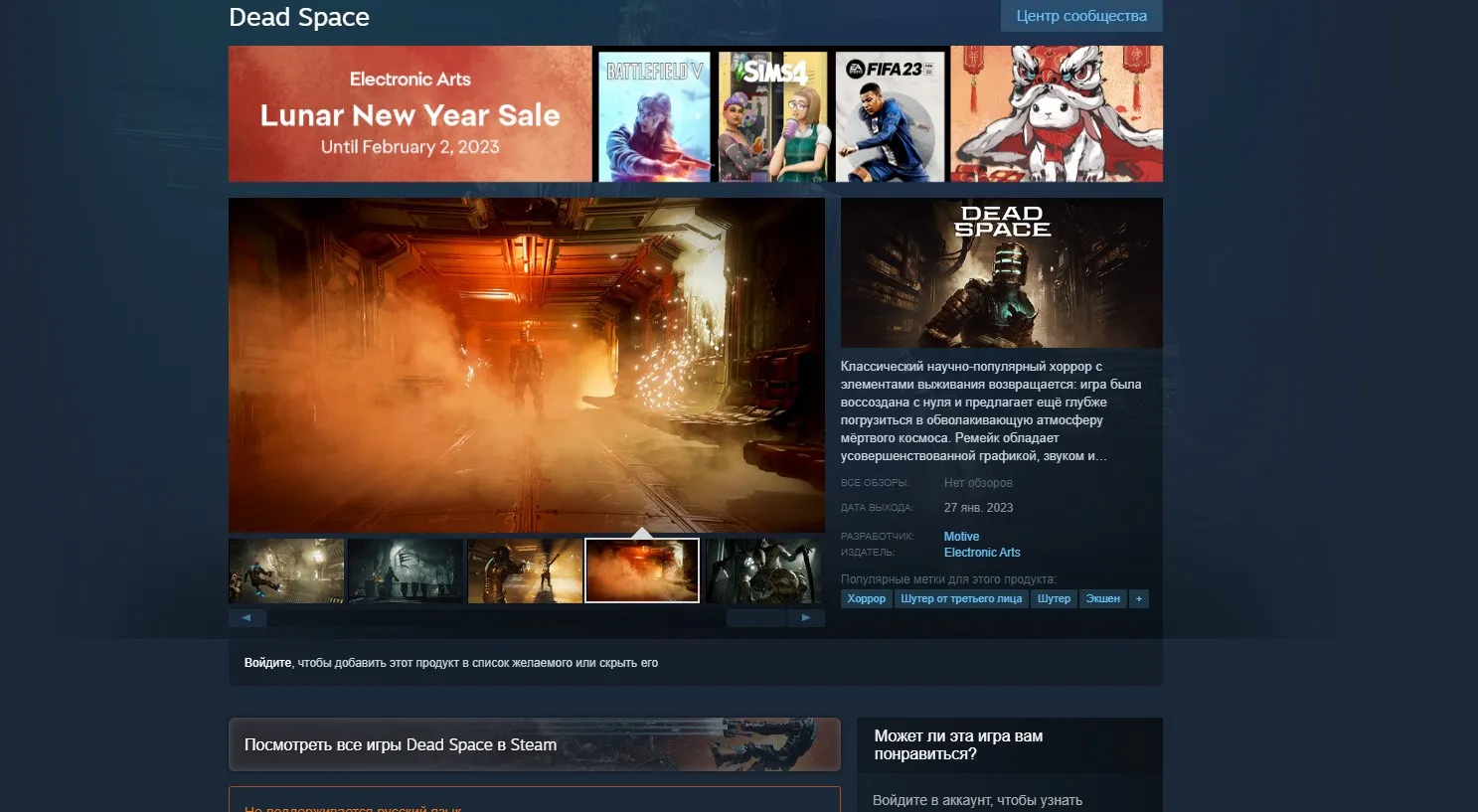The width and height of the screenshot is (1478, 812).
Task: Open the FIFA 23 cover art
Action: click(x=890, y=116)
